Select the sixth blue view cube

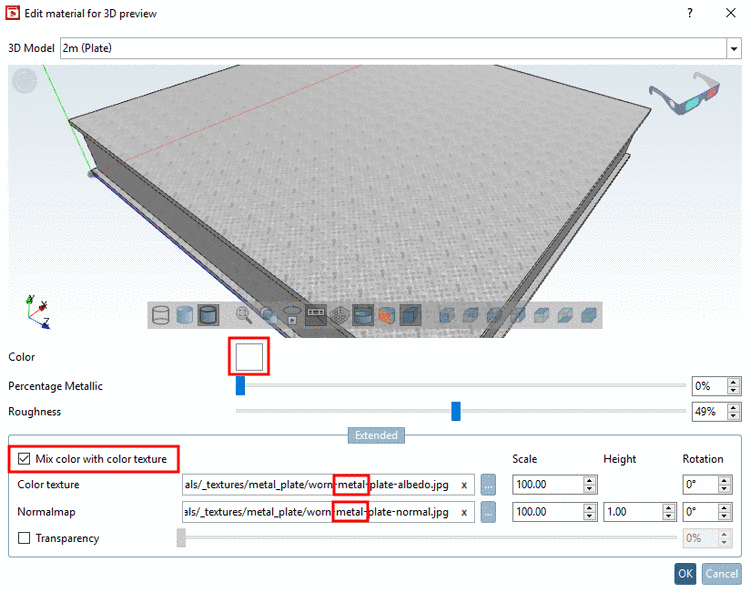point(565,316)
